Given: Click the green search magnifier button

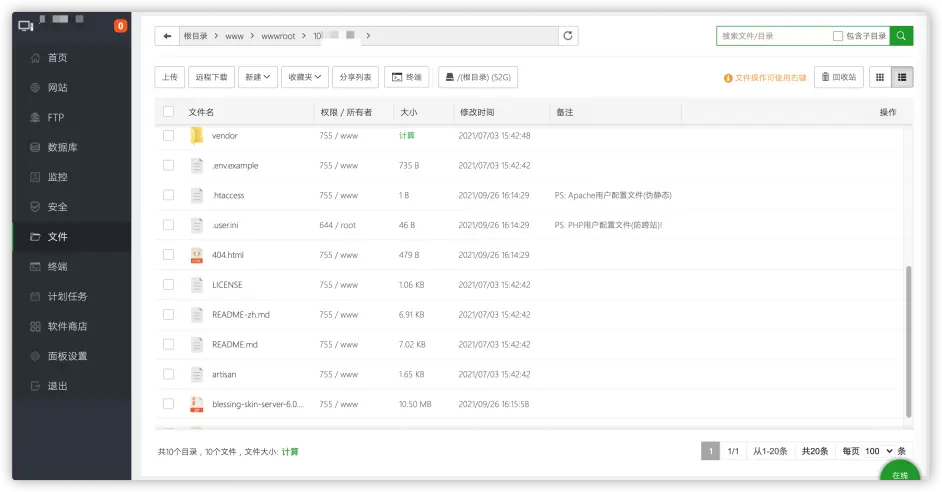Looking at the screenshot, I should pos(901,36).
